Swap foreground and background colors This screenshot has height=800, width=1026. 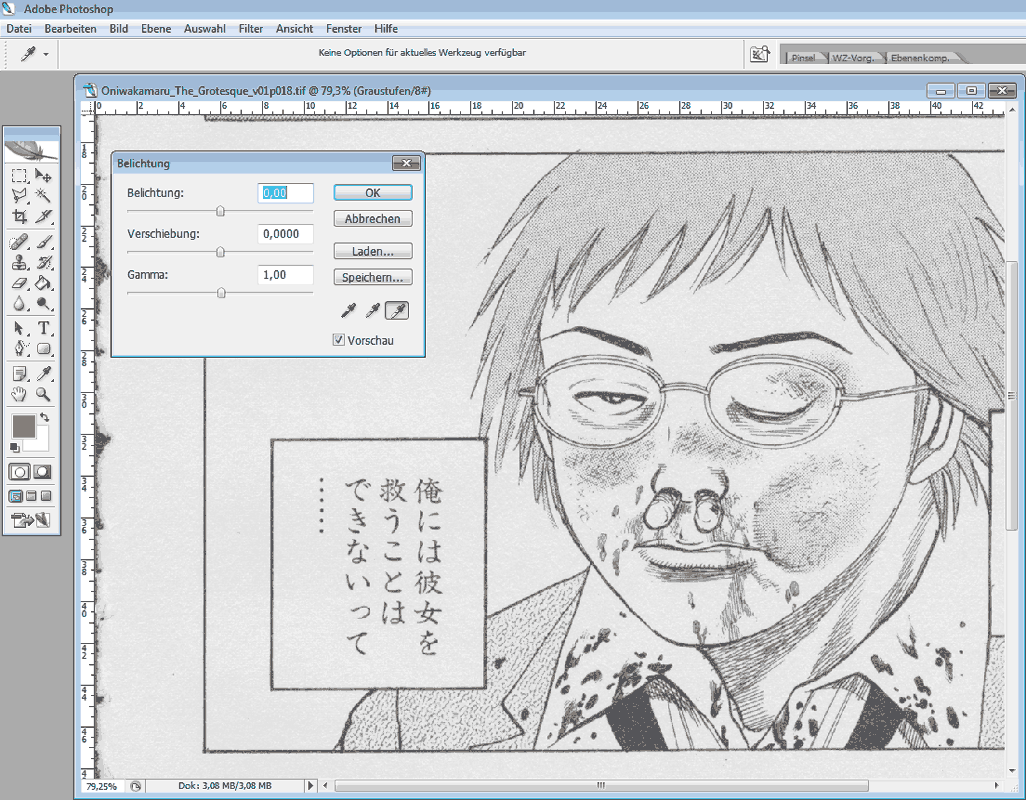click(44, 417)
